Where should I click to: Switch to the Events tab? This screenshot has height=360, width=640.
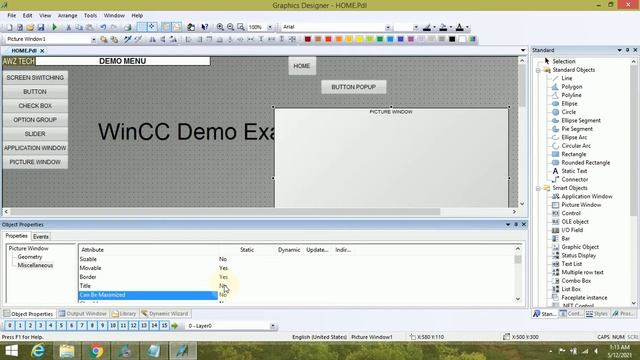pyautogui.click(x=40, y=236)
